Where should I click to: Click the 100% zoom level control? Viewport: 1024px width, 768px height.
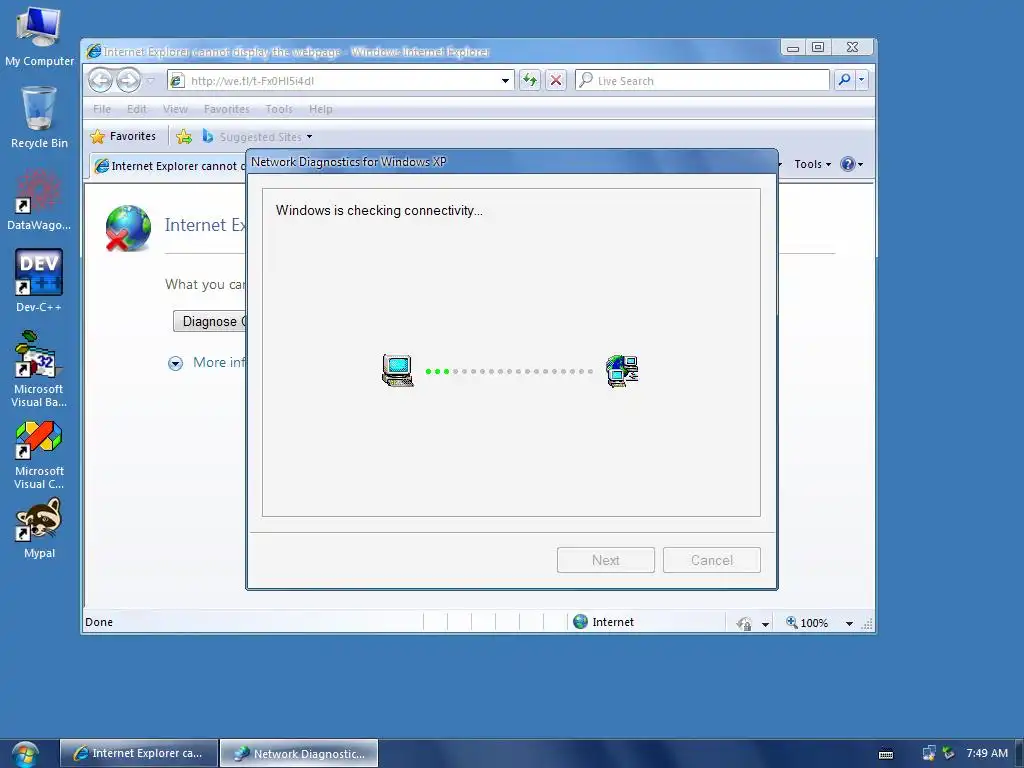click(807, 623)
